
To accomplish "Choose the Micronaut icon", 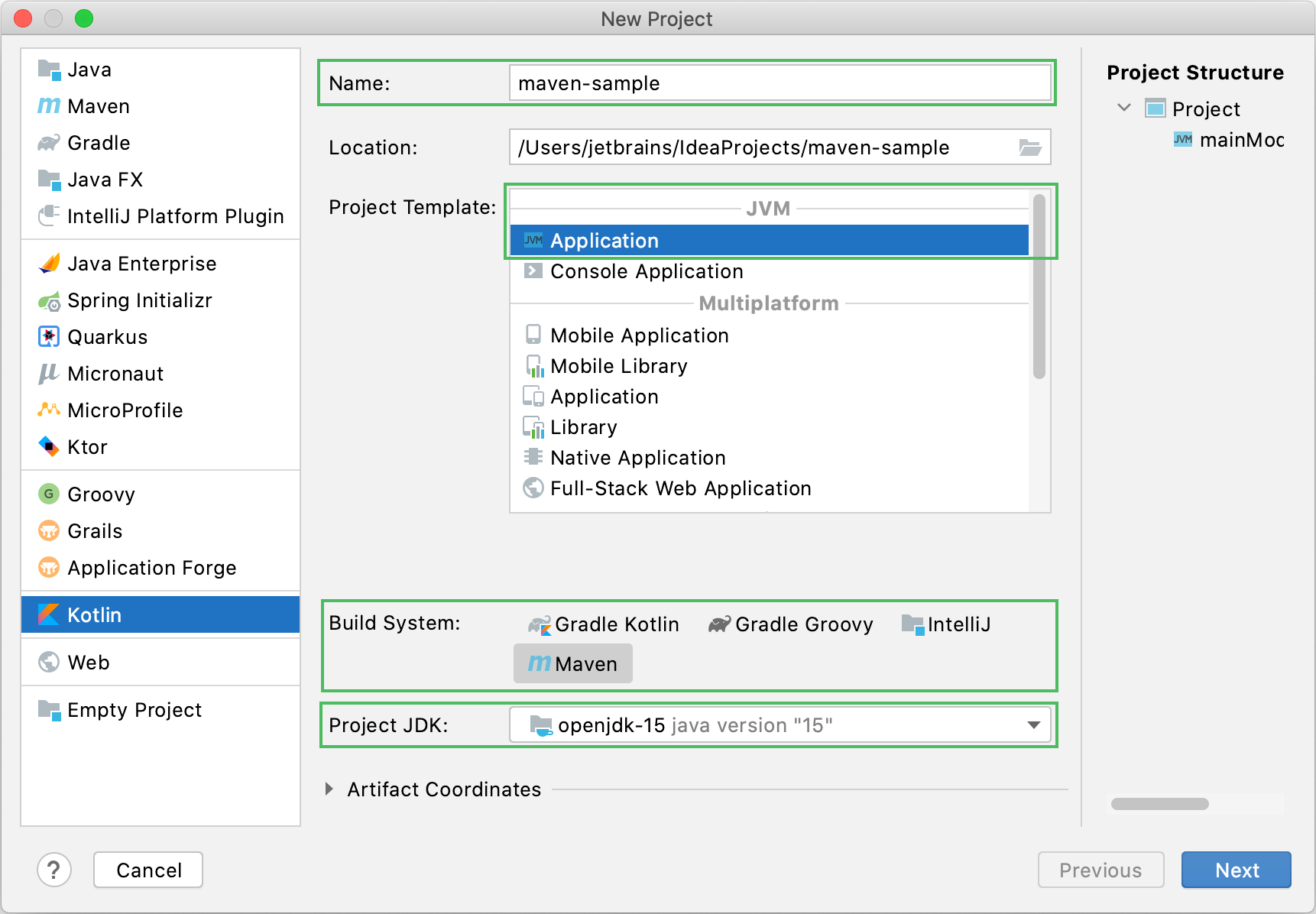I will point(49,374).
